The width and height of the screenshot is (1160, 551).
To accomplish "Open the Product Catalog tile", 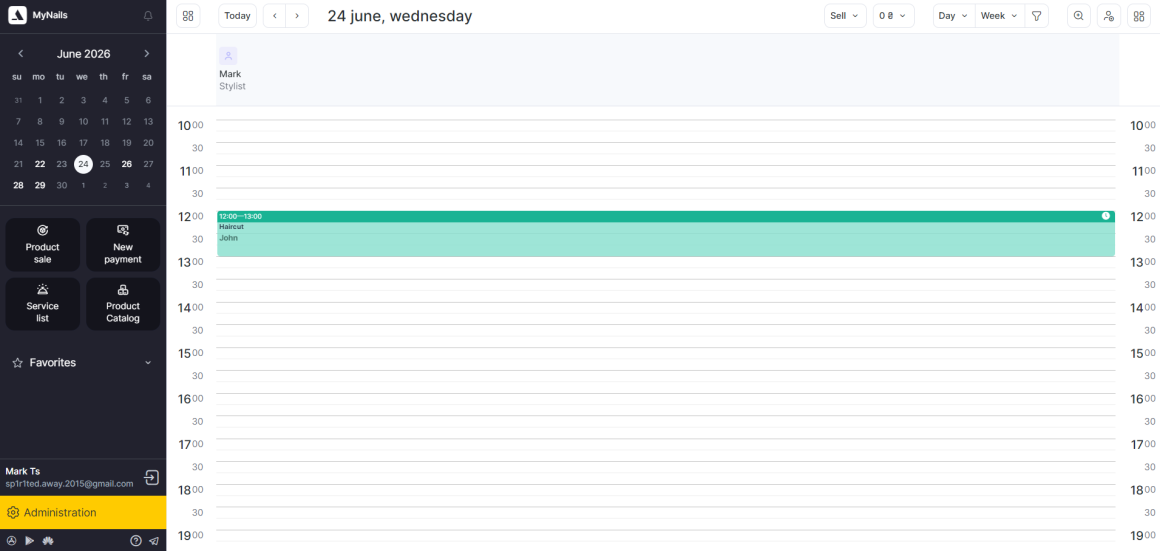I will click(x=123, y=304).
